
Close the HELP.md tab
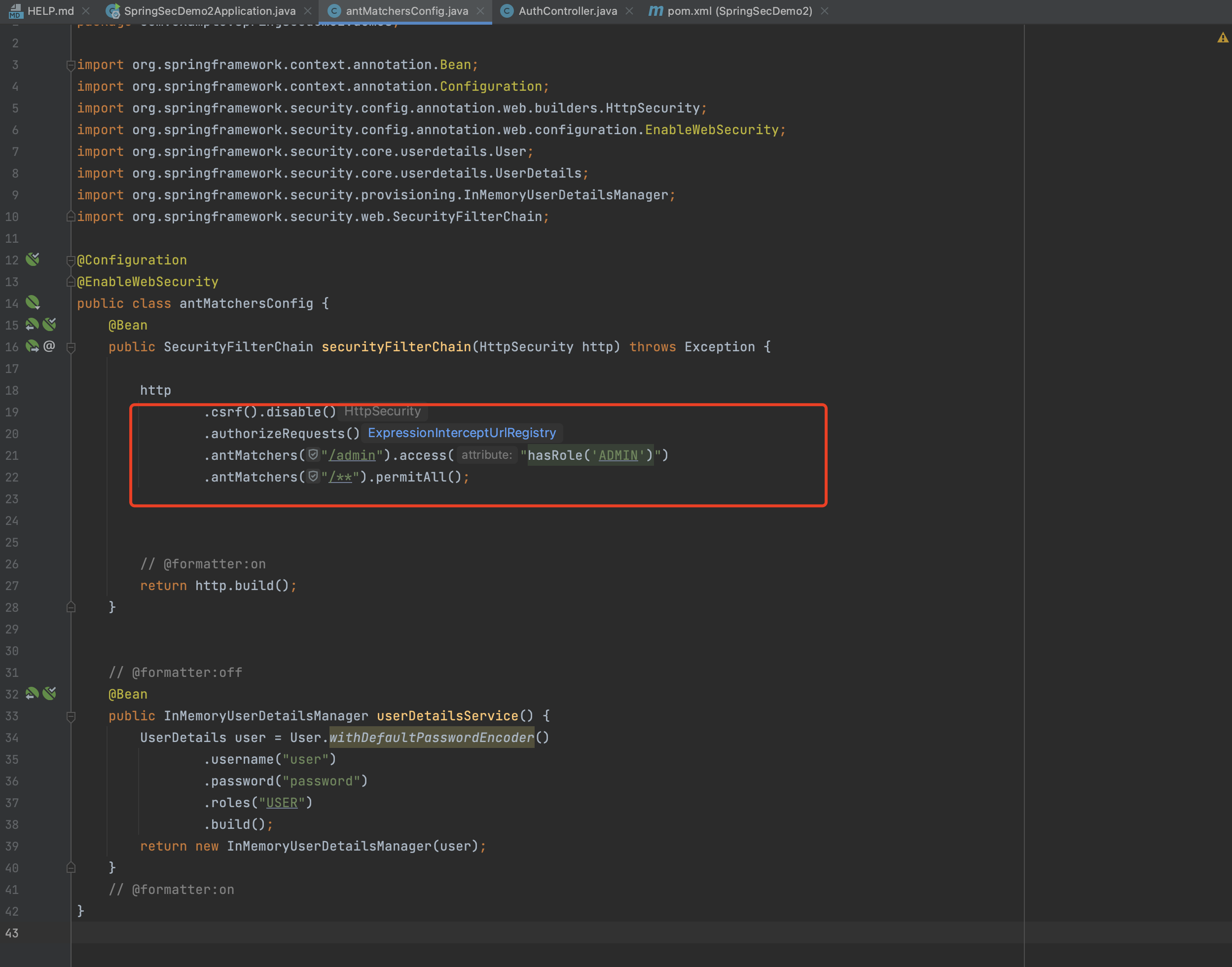(86, 11)
